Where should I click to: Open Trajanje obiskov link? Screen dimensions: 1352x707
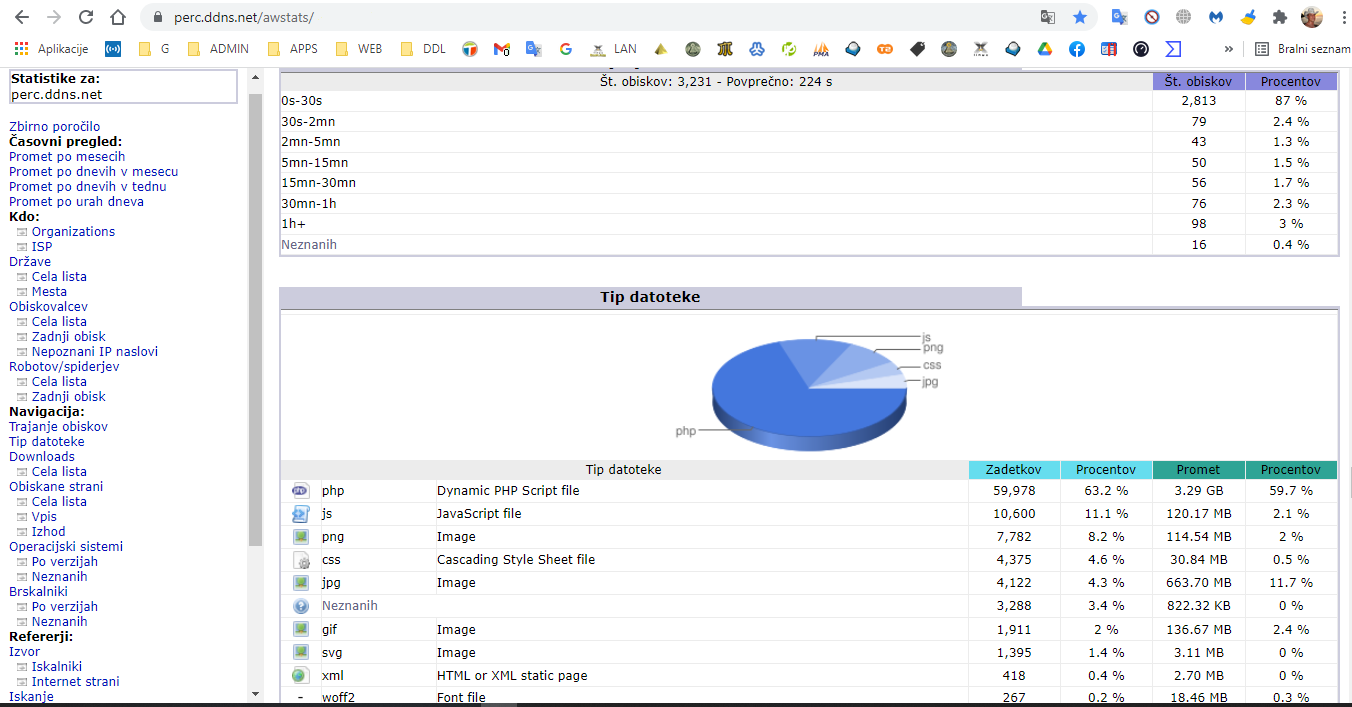click(x=58, y=426)
